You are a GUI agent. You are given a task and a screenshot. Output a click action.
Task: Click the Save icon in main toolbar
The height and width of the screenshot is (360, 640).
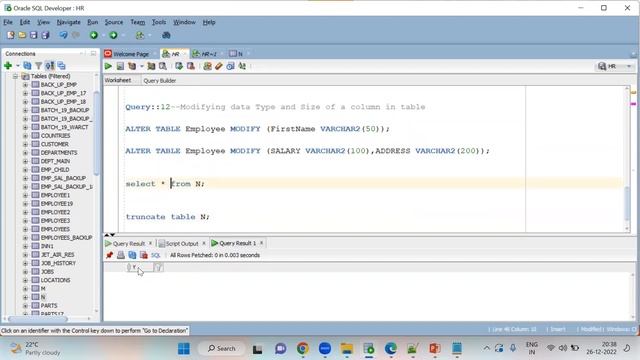pos(33,35)
